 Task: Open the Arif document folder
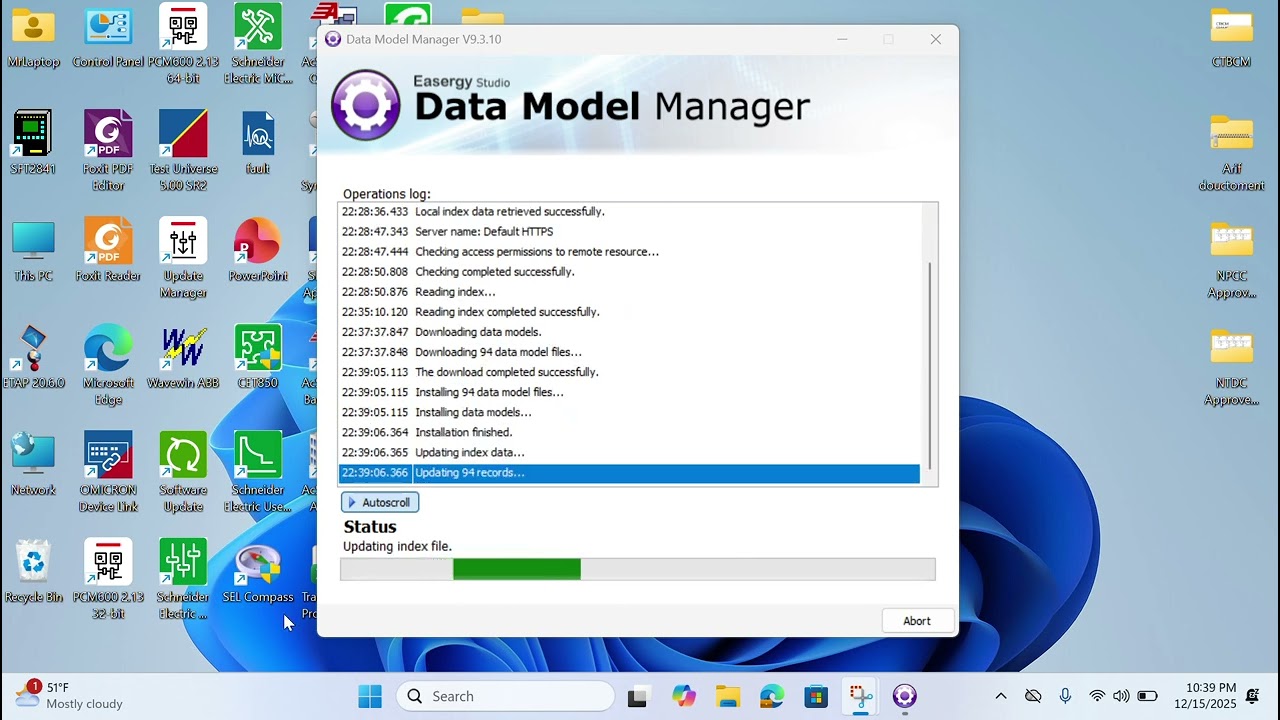(x=1231, y=152)
